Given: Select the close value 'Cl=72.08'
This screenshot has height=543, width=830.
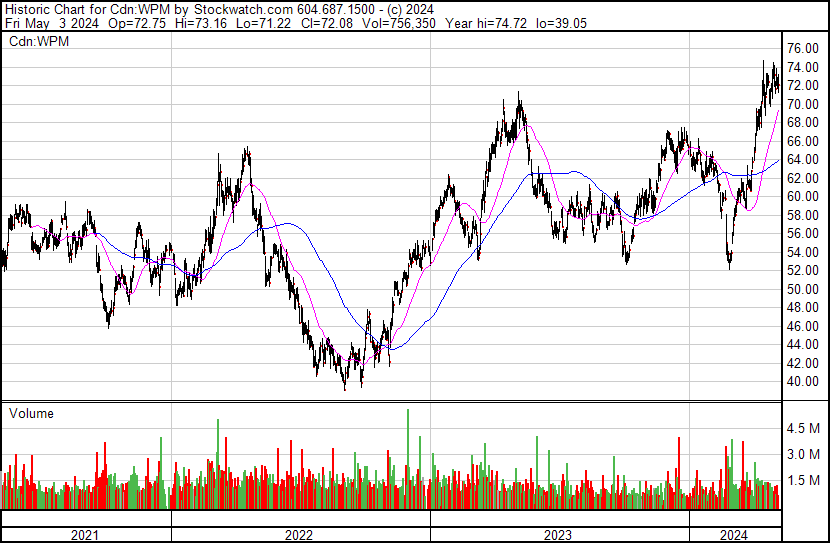Looking at the screenshot, I should [327, 23].
